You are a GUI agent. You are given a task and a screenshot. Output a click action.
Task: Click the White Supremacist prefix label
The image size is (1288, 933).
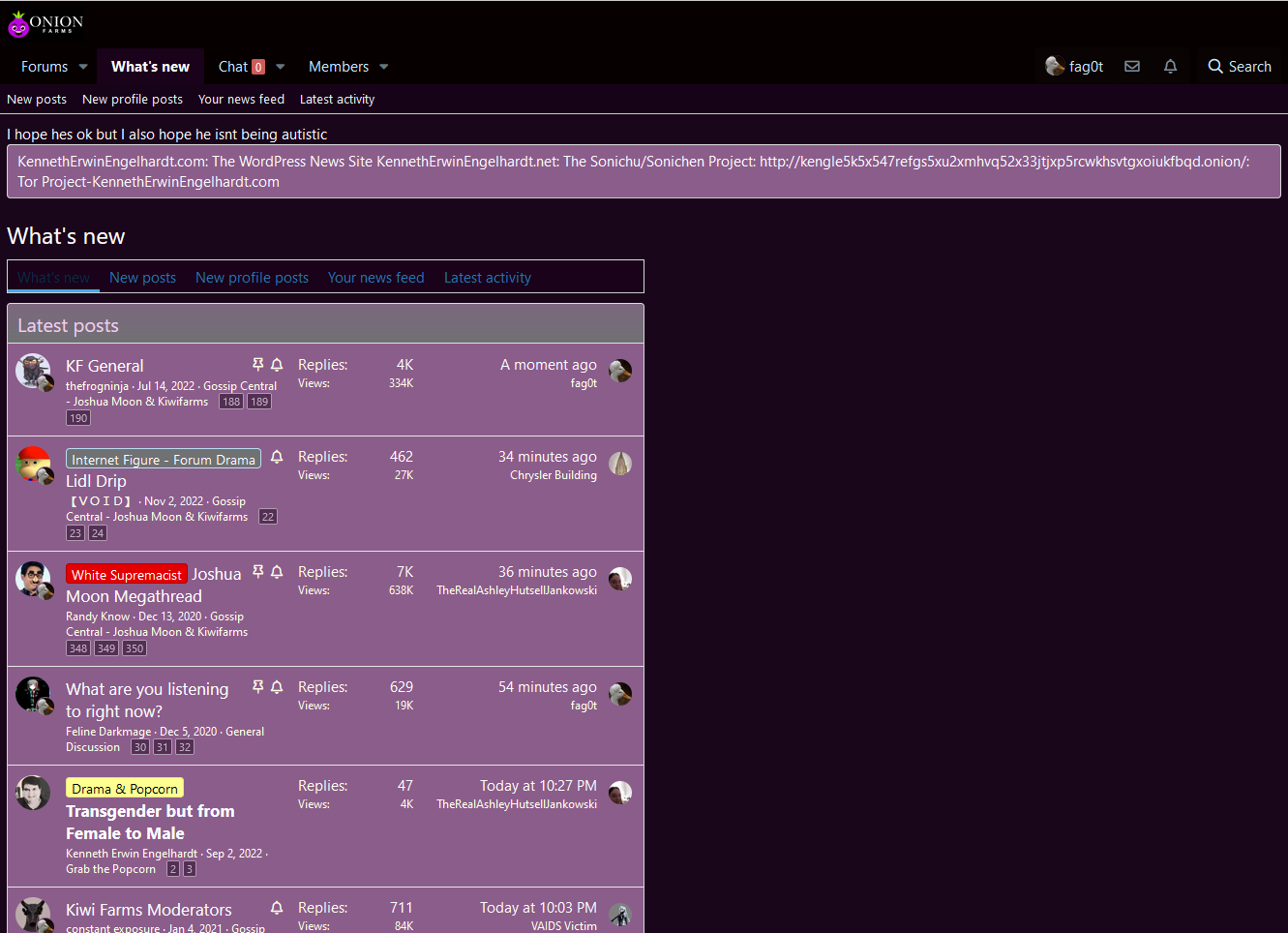click(127, 575)
